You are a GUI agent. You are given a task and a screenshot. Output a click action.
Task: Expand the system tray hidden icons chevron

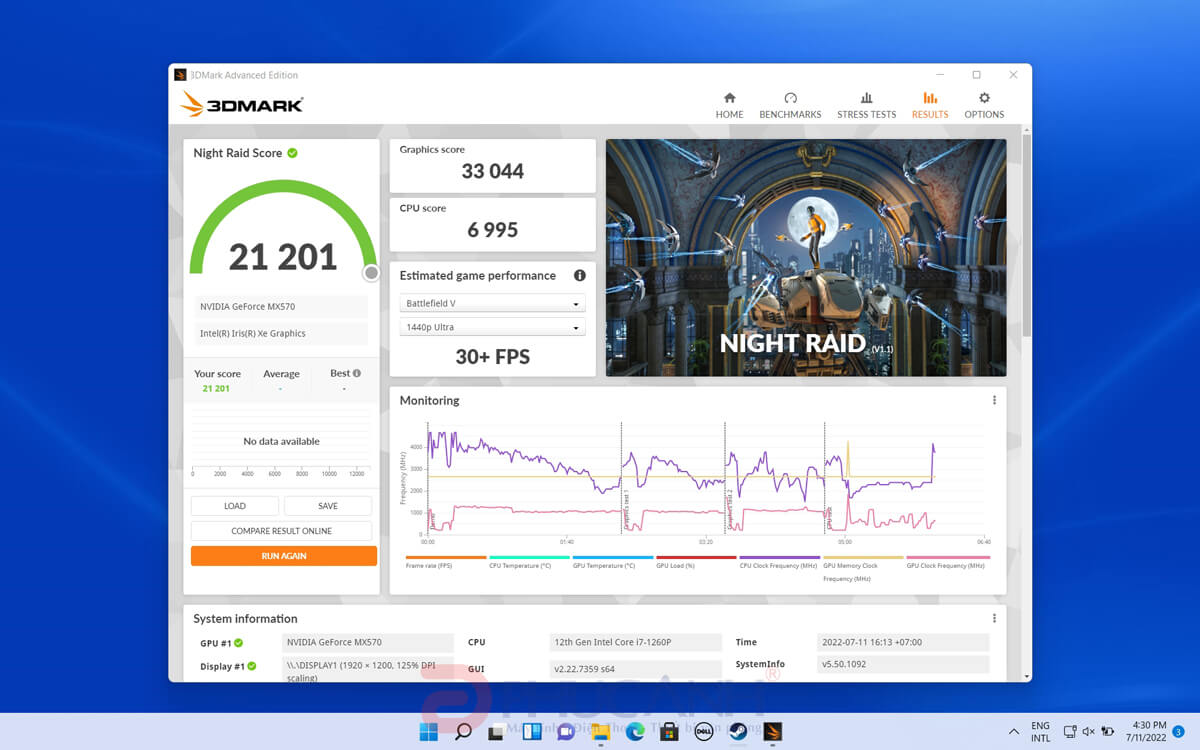click(1013, 732)
